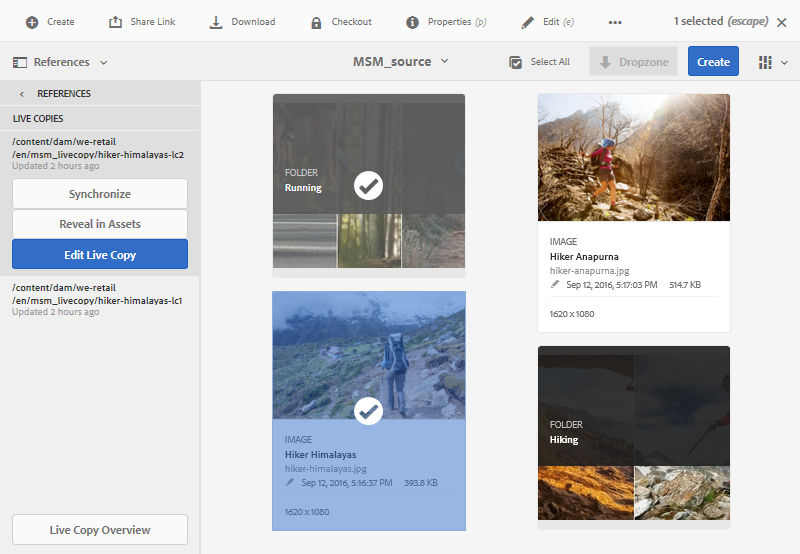The image size is (800, 554).
Task: Click the Synchronize button
Action: click(100, 194)
